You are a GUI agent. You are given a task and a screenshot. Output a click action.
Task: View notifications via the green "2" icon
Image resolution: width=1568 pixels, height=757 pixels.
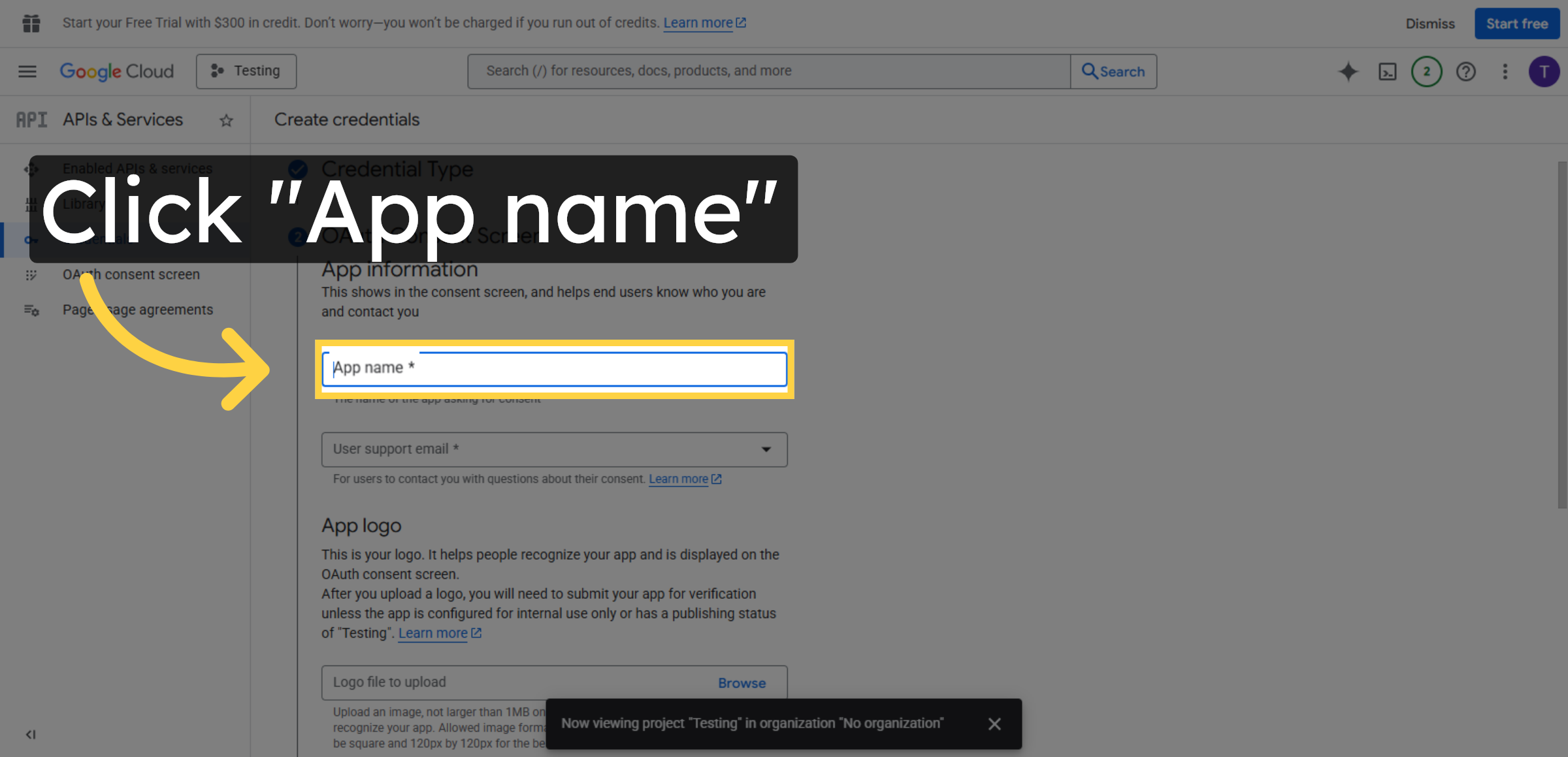click(1426, 71)
